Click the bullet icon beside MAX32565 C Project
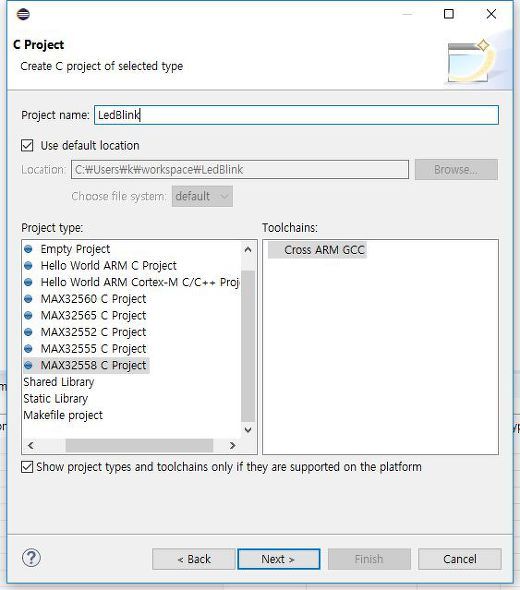 point(28,315)
